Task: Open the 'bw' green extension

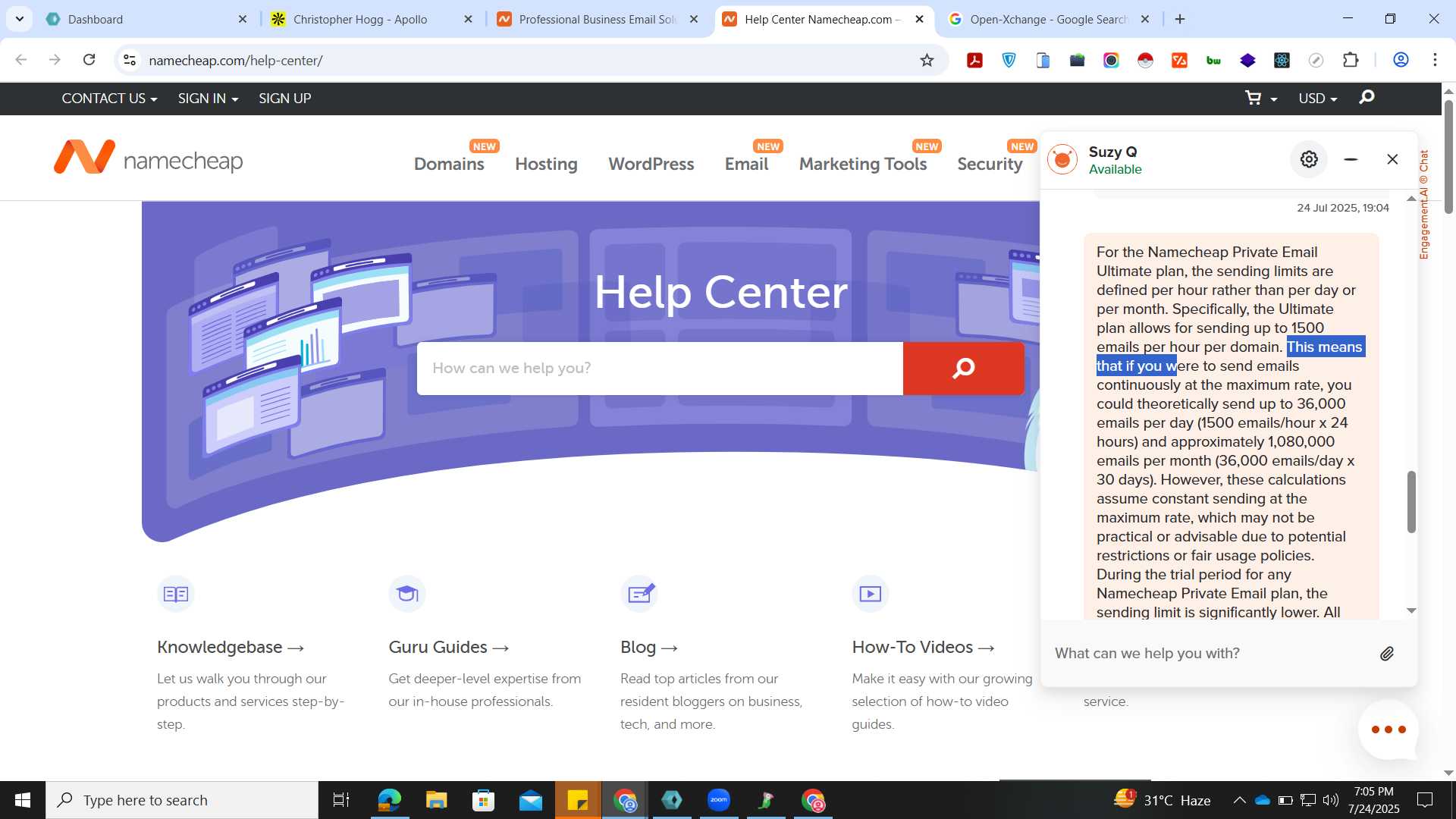Action: tap(1213, 60)
